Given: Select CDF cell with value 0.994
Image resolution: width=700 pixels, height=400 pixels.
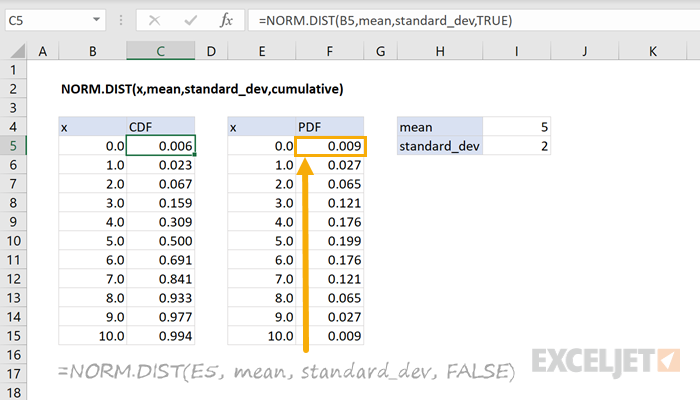Looking at the screenshot, I should 161,336.
